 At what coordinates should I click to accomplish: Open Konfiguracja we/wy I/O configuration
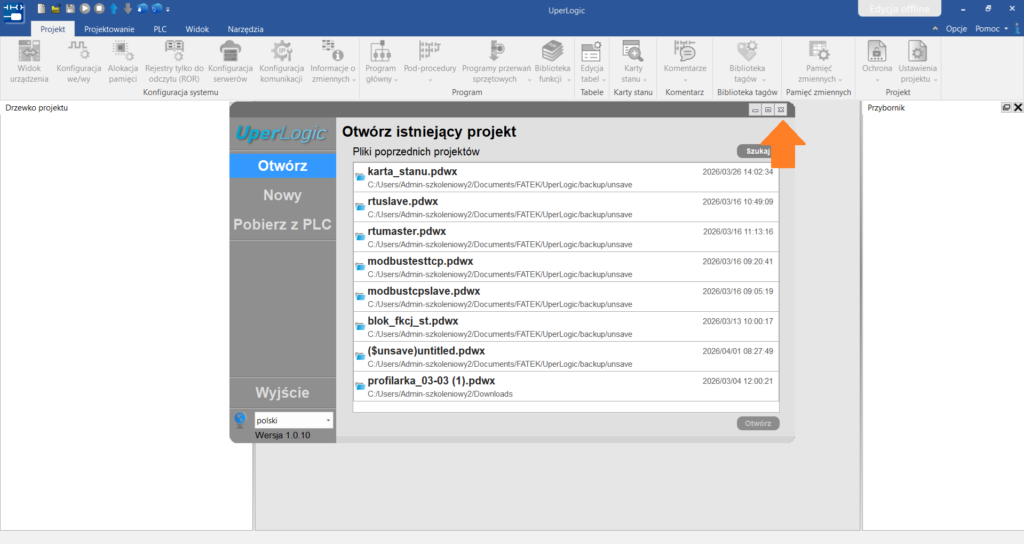[x=78, y=62]
